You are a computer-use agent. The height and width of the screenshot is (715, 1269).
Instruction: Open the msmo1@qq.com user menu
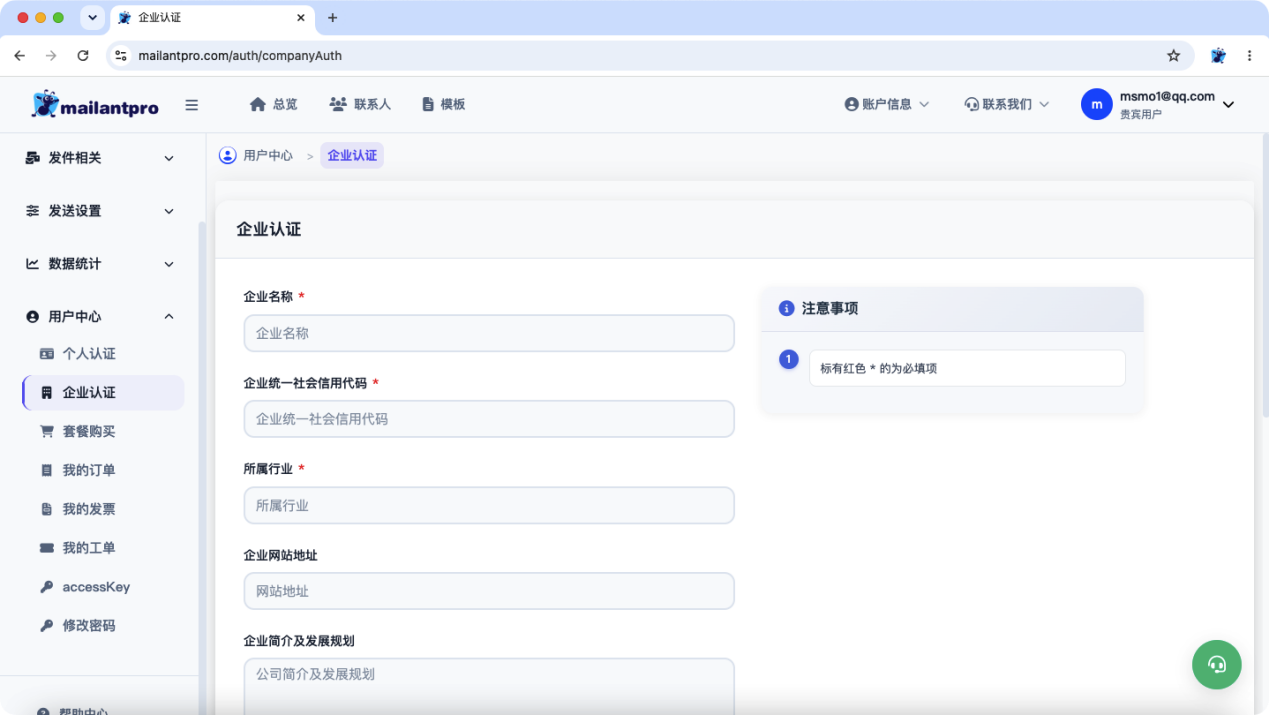[1158, 104]
